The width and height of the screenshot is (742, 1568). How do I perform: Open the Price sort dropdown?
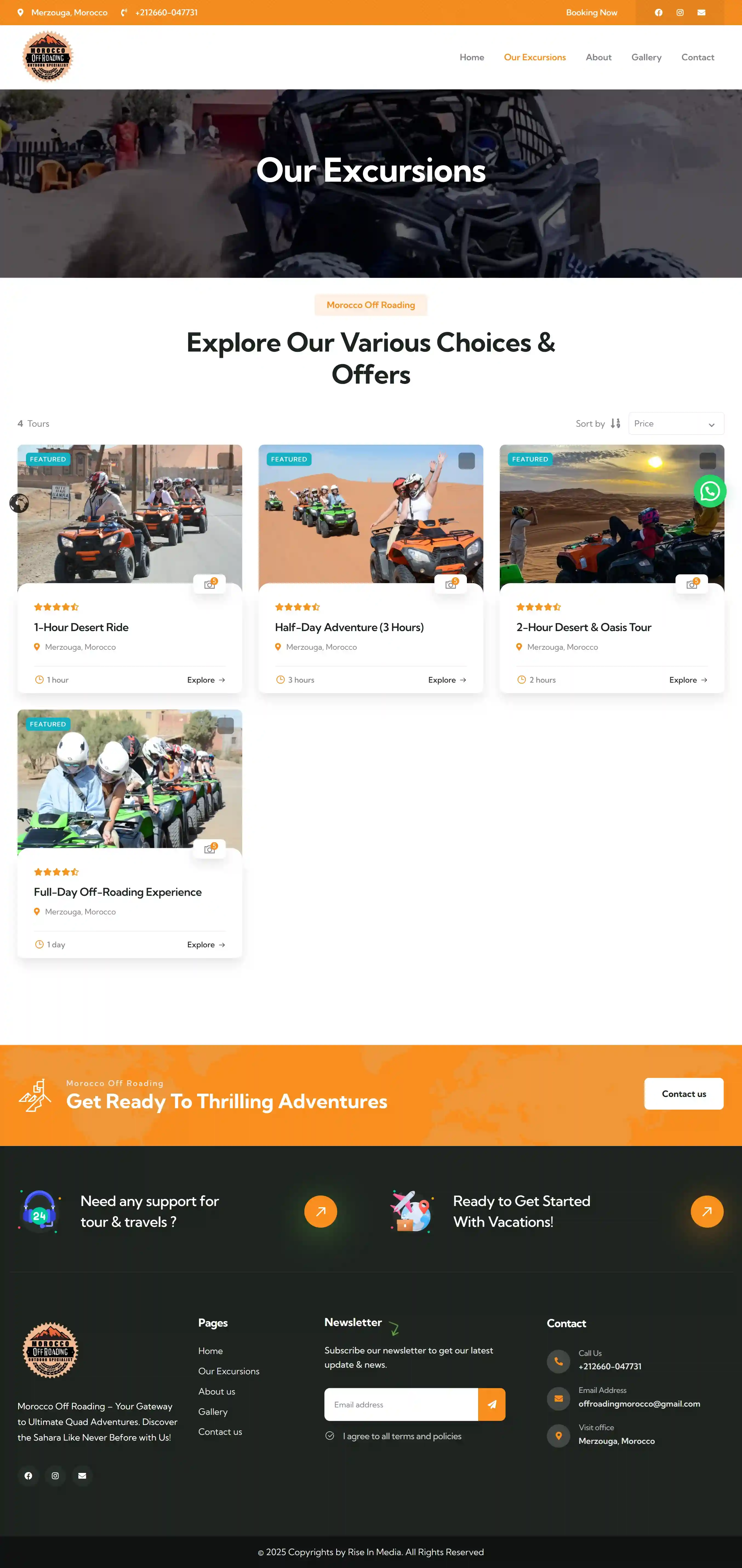[x=676, y=424]
